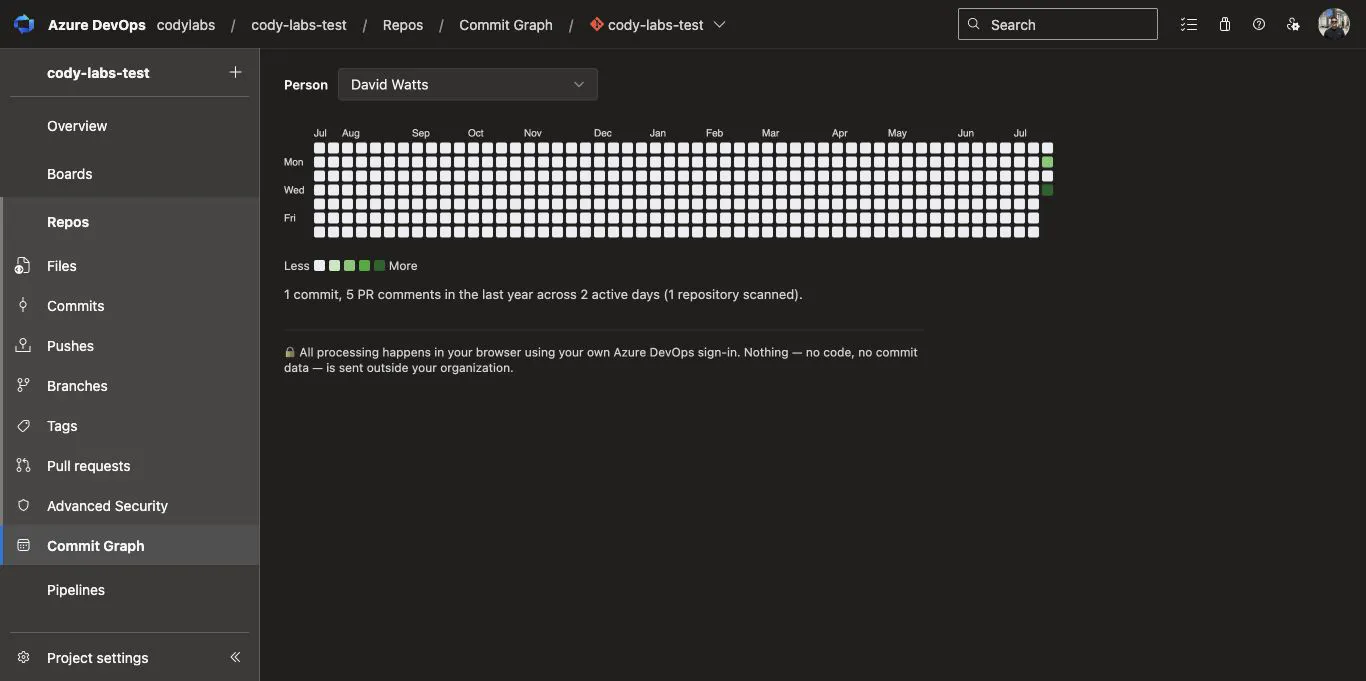Image resolution: width=1366 pixels, height=681 pixels.
Task: Select Commit Graph in the sidebar
Action: (130, 546)
